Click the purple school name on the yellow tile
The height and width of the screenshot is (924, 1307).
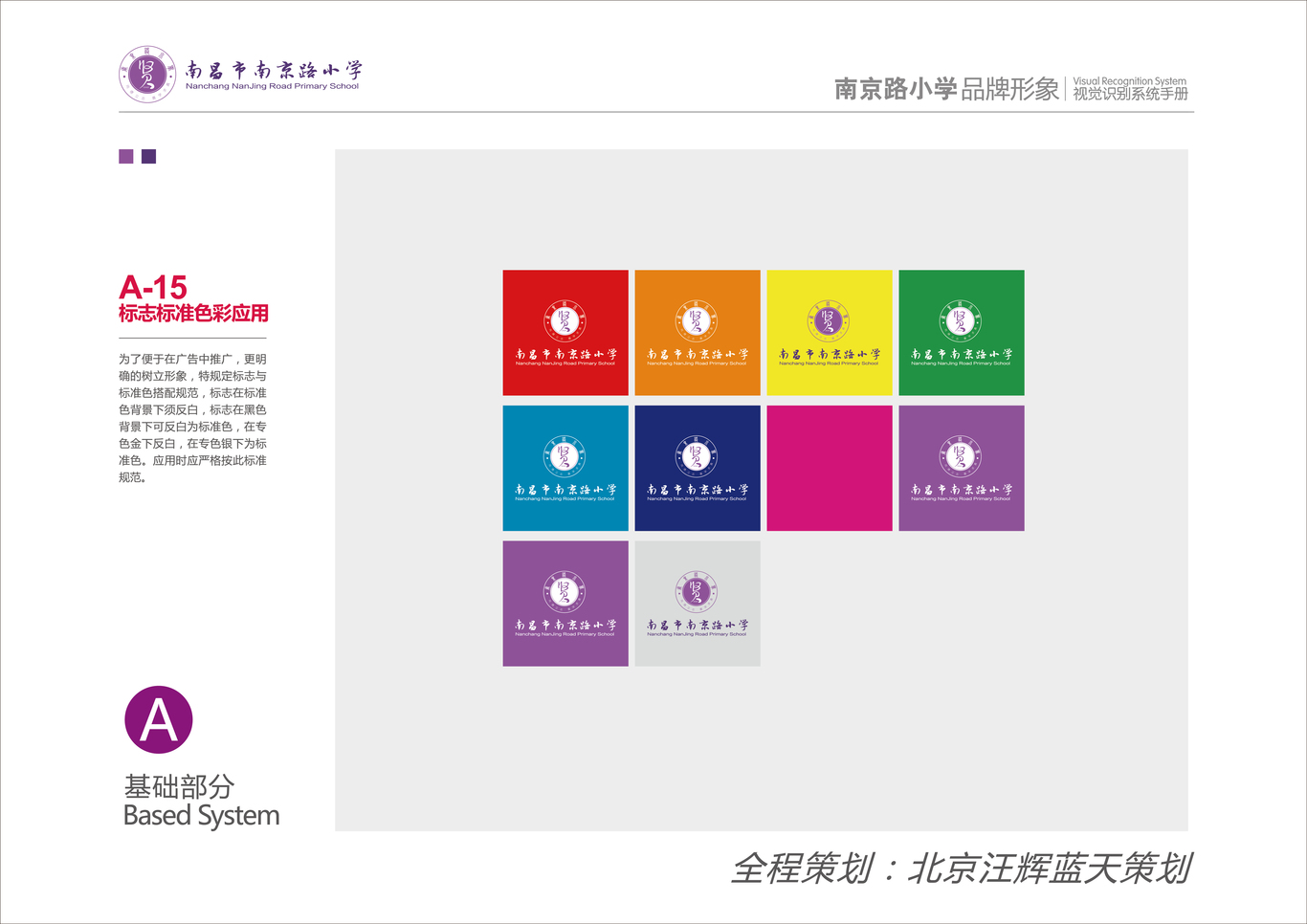pos(830,354)
